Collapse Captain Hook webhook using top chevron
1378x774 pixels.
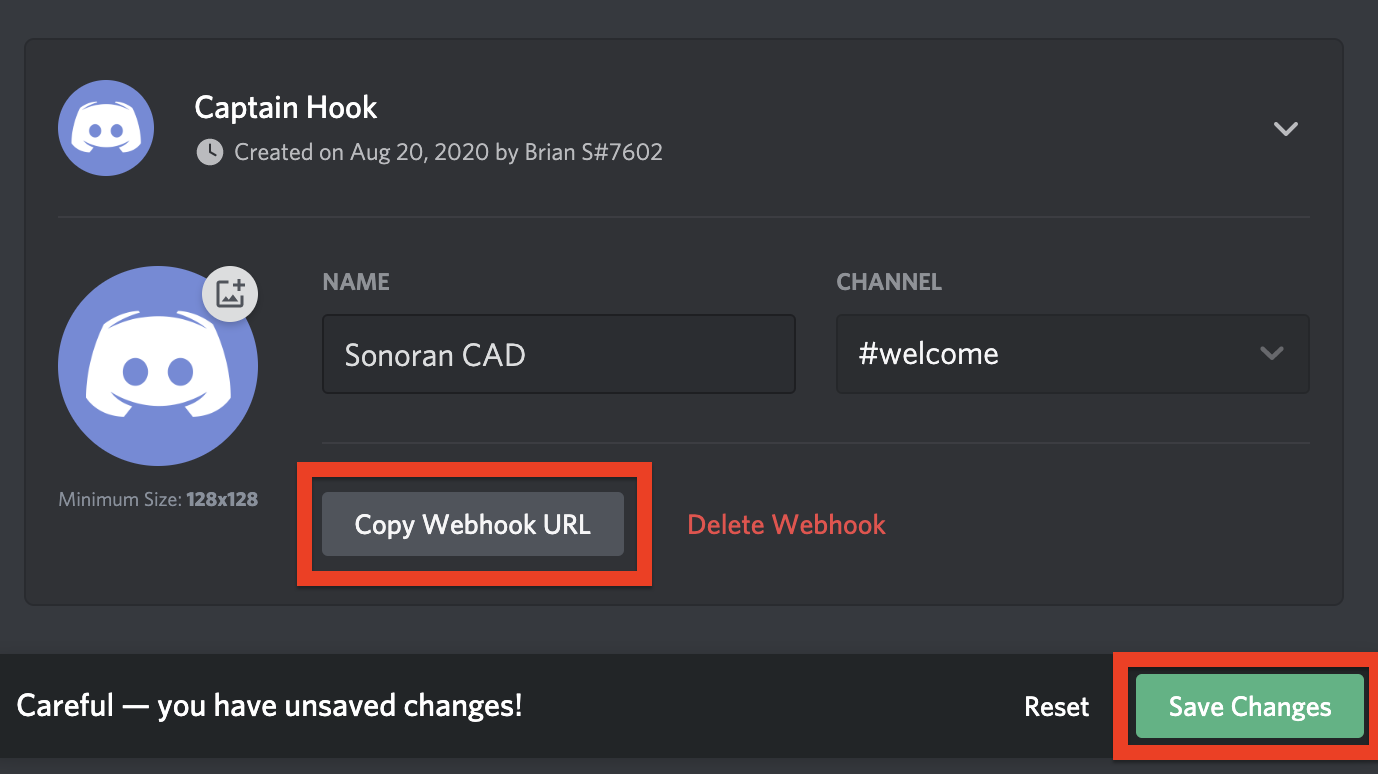tap(1285, 129)
